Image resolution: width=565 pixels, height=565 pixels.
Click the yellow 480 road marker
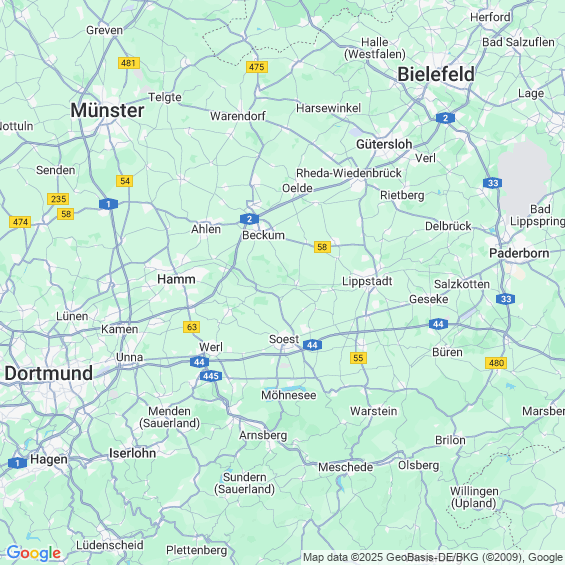(x=496, y=363)
